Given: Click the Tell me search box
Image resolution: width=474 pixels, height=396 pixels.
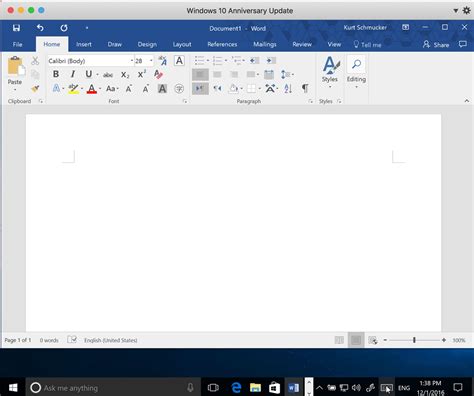Looking at the screenshot, I should tap(367, 44).
